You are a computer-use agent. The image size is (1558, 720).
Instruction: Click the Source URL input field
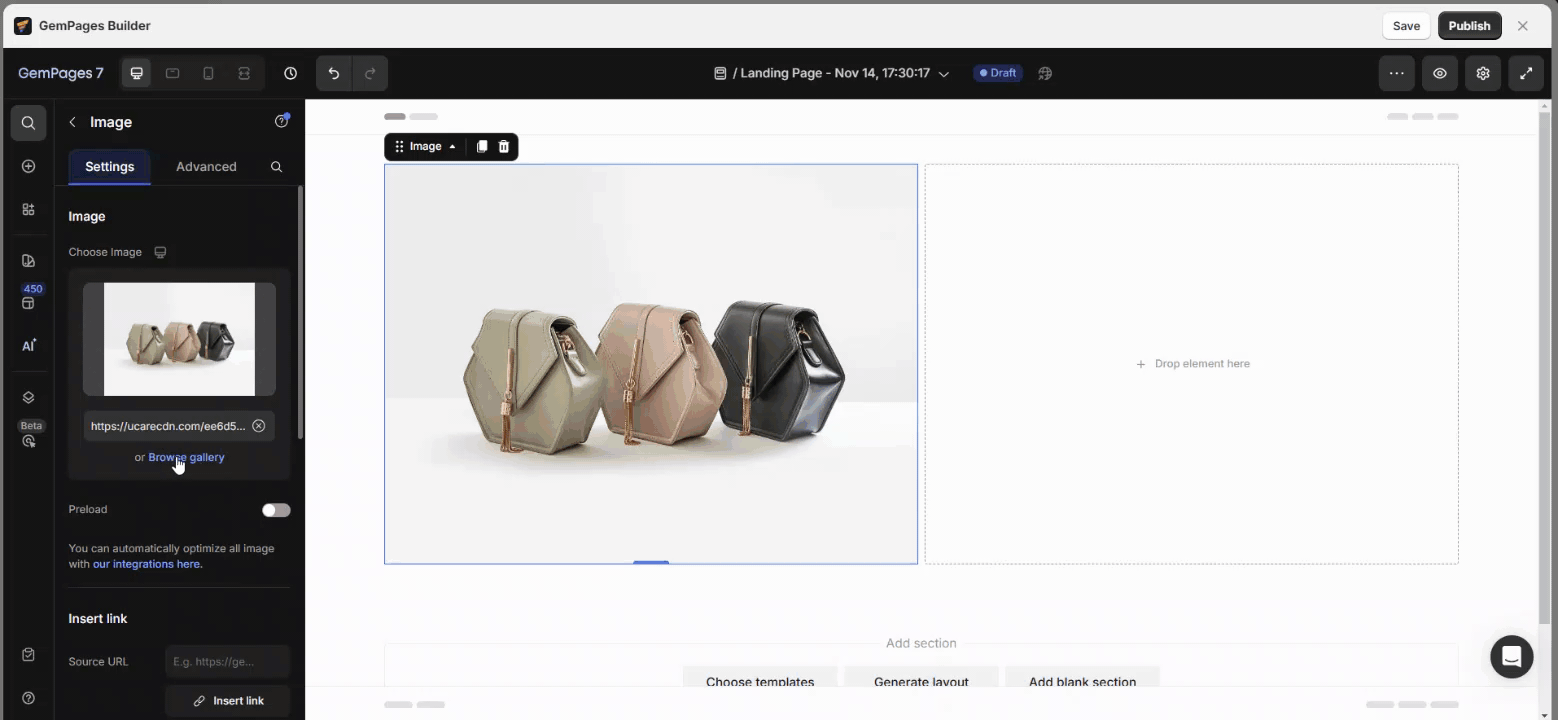tap(227, 661)
